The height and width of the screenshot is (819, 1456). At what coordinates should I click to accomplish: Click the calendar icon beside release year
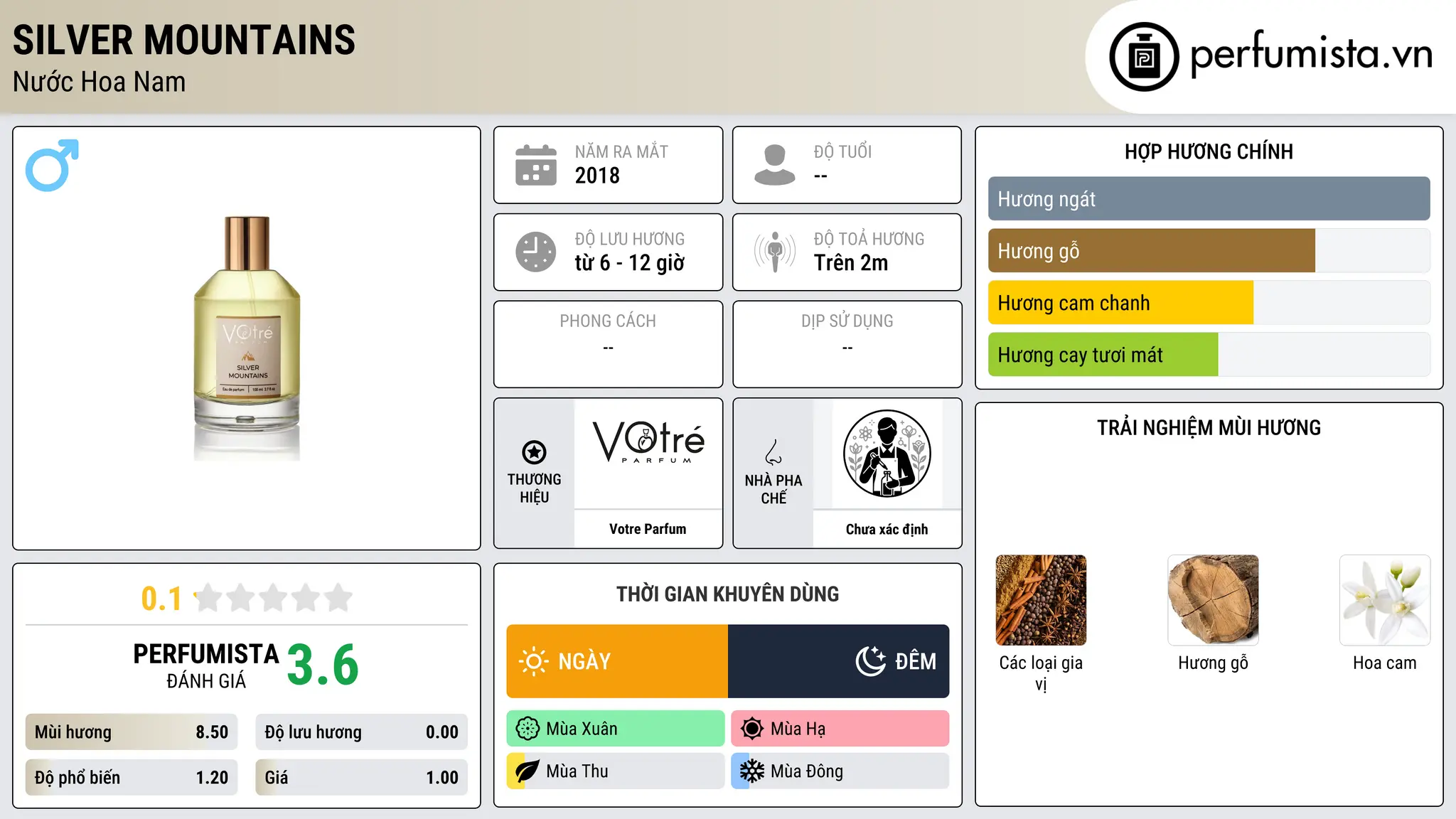pyautogui.click(x=536, y=165)
